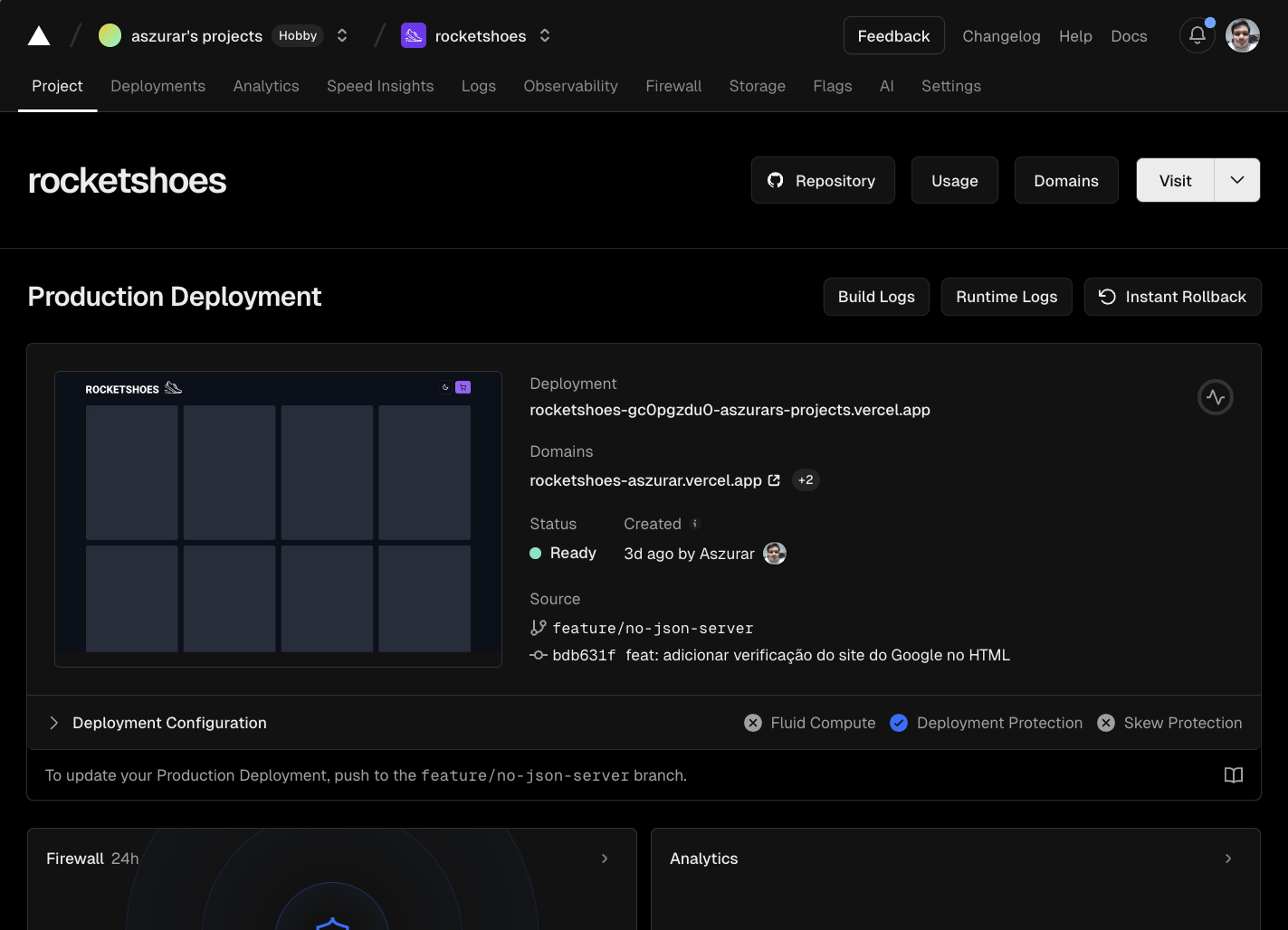The image size is (1288, 930).
Task: Click the deployment preview thumbnail
Action: click(278, 519)
